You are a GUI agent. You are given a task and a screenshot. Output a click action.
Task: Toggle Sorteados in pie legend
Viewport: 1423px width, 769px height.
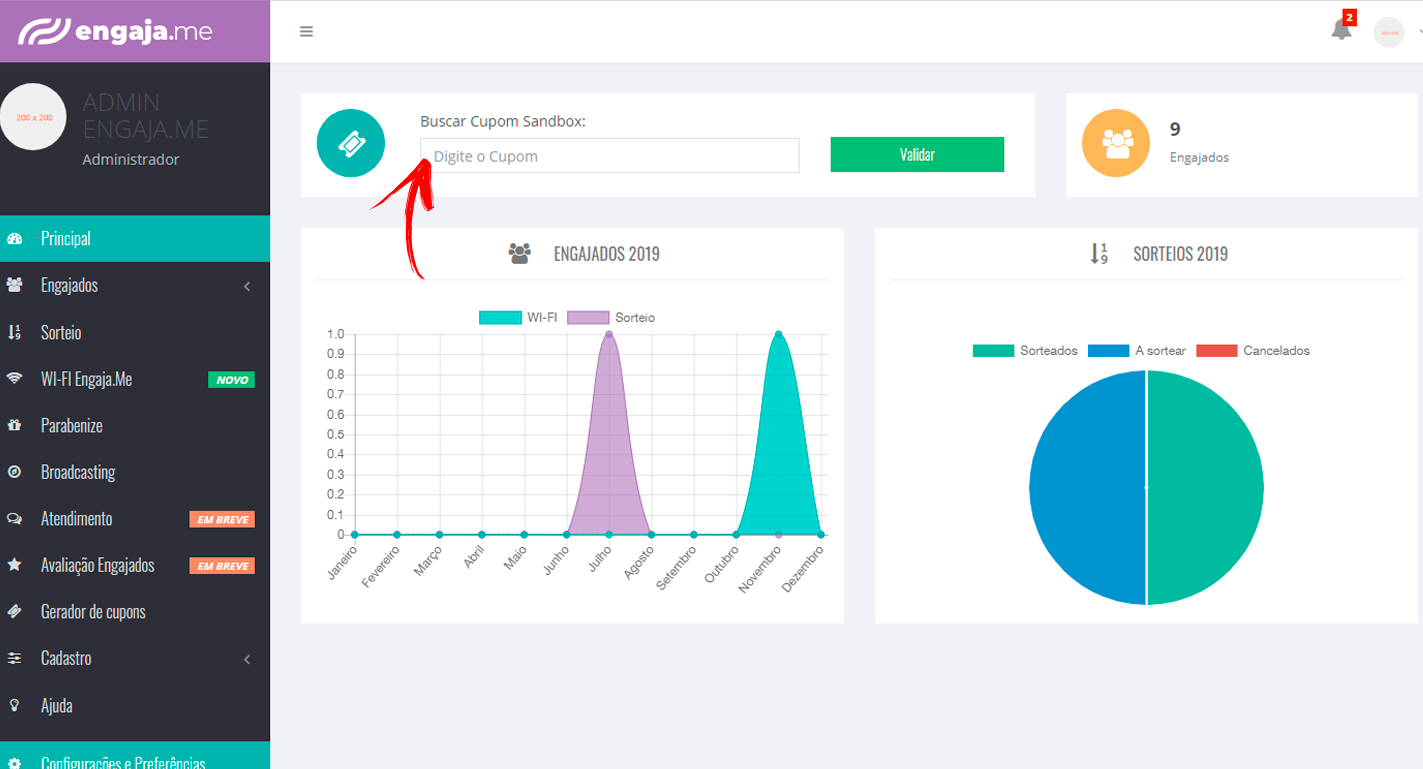pyautogui.click(x=1025, y=351)
